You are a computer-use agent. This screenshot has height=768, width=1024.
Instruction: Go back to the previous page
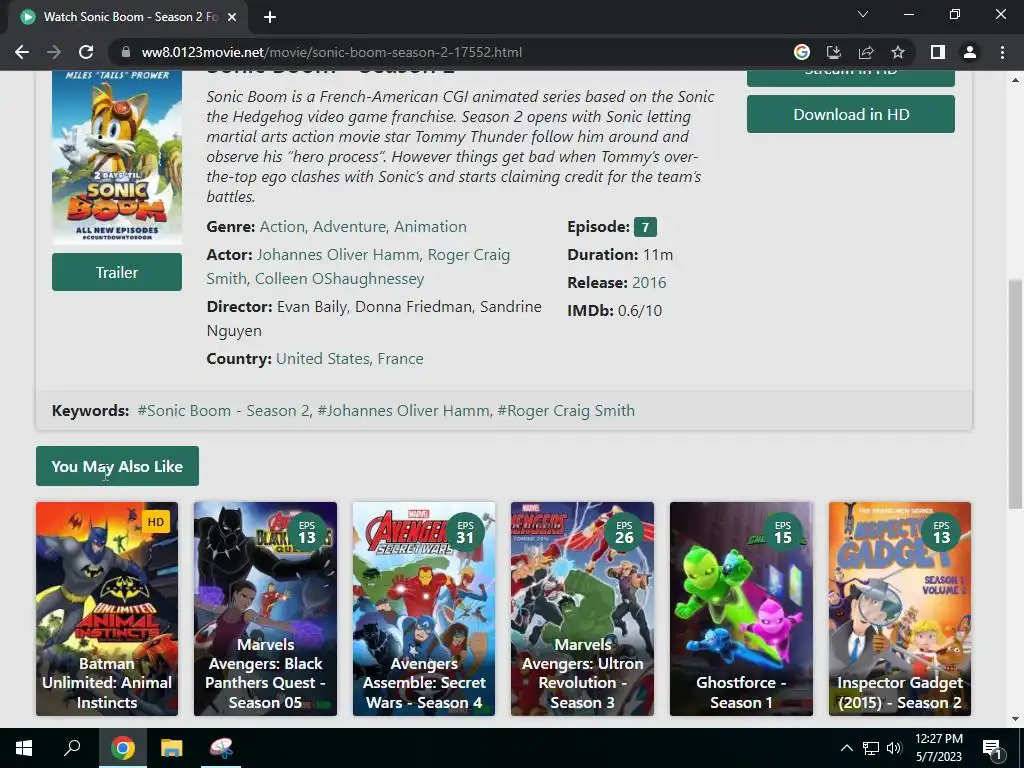(x=22, y=52)
